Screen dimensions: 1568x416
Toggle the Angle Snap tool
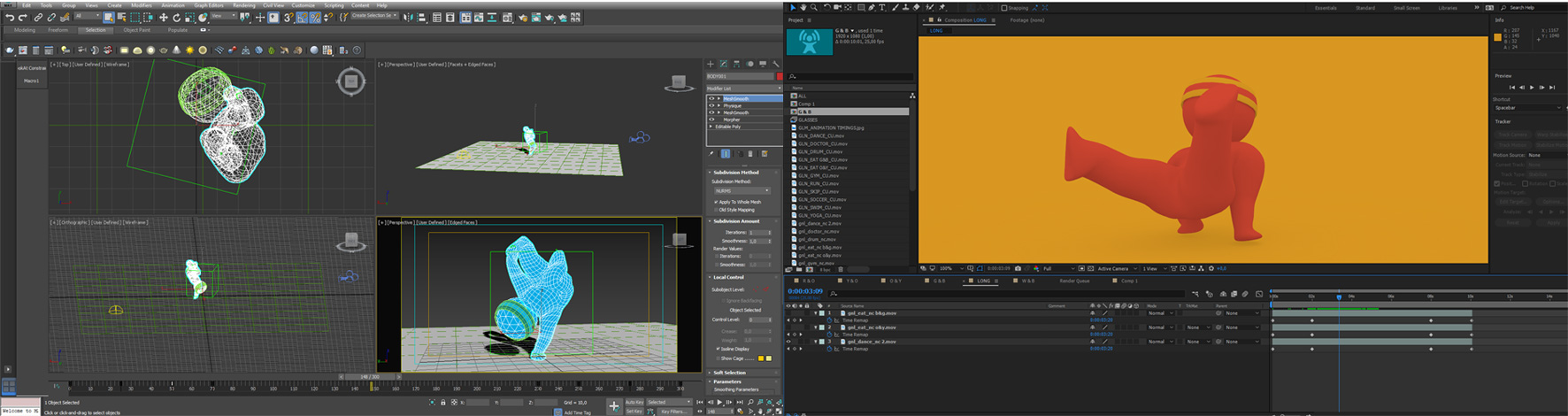(302, 18)
